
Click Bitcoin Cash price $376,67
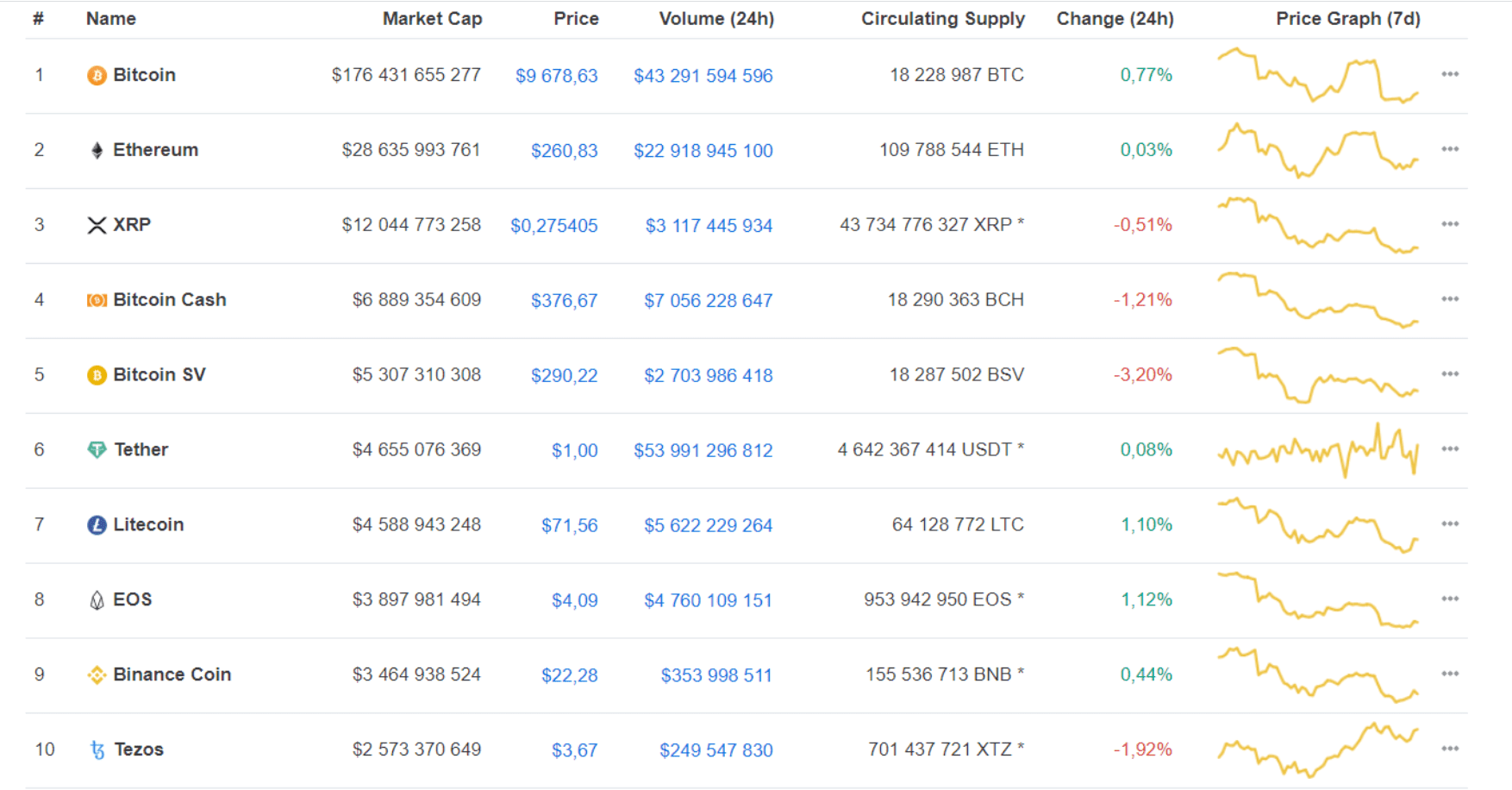point(565,301)
